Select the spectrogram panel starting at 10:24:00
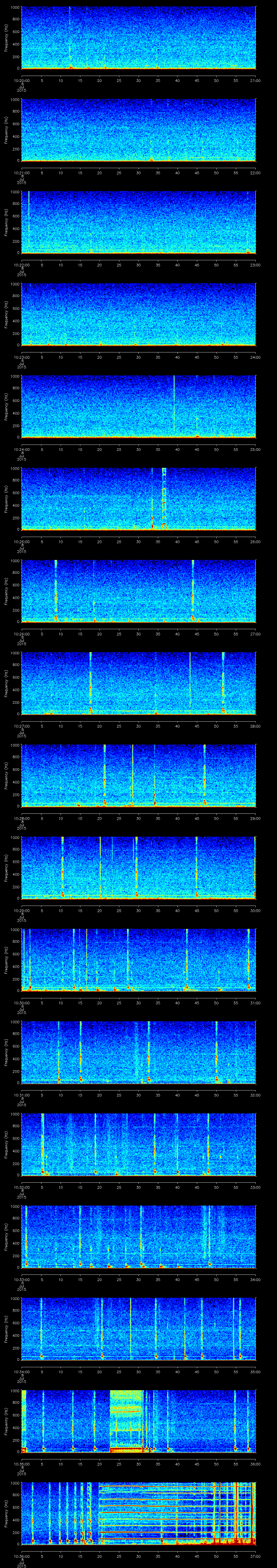Screen dimensions: 277x1568 point(138,407)
